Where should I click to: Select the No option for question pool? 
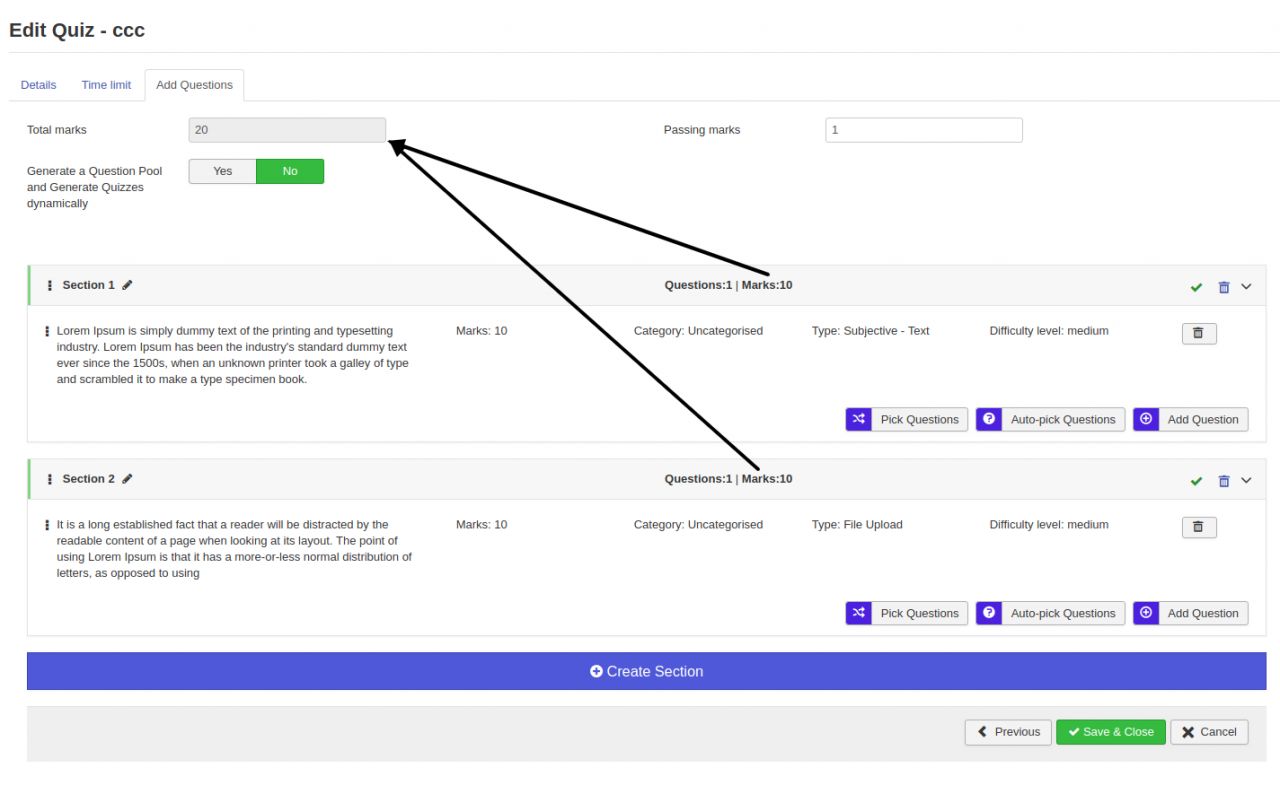coord(290,171)
